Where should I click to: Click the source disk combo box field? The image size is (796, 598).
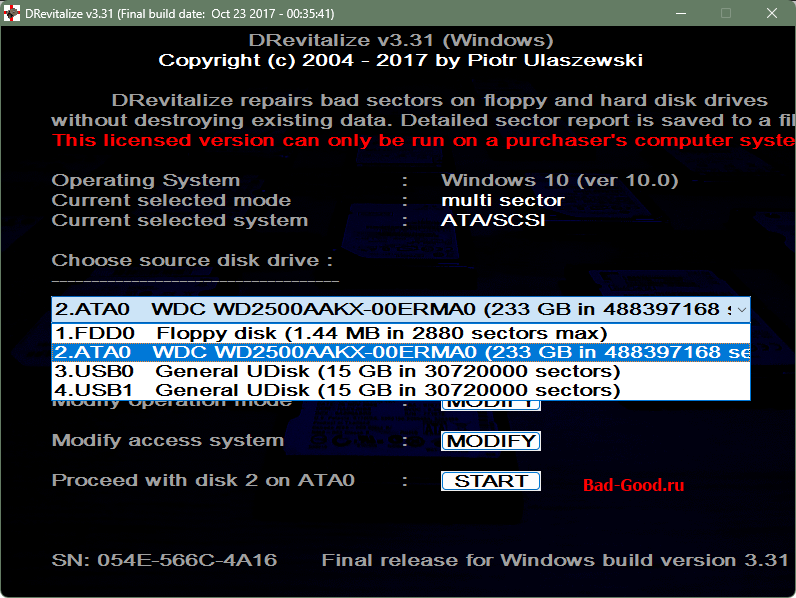(x=390, y=309)
